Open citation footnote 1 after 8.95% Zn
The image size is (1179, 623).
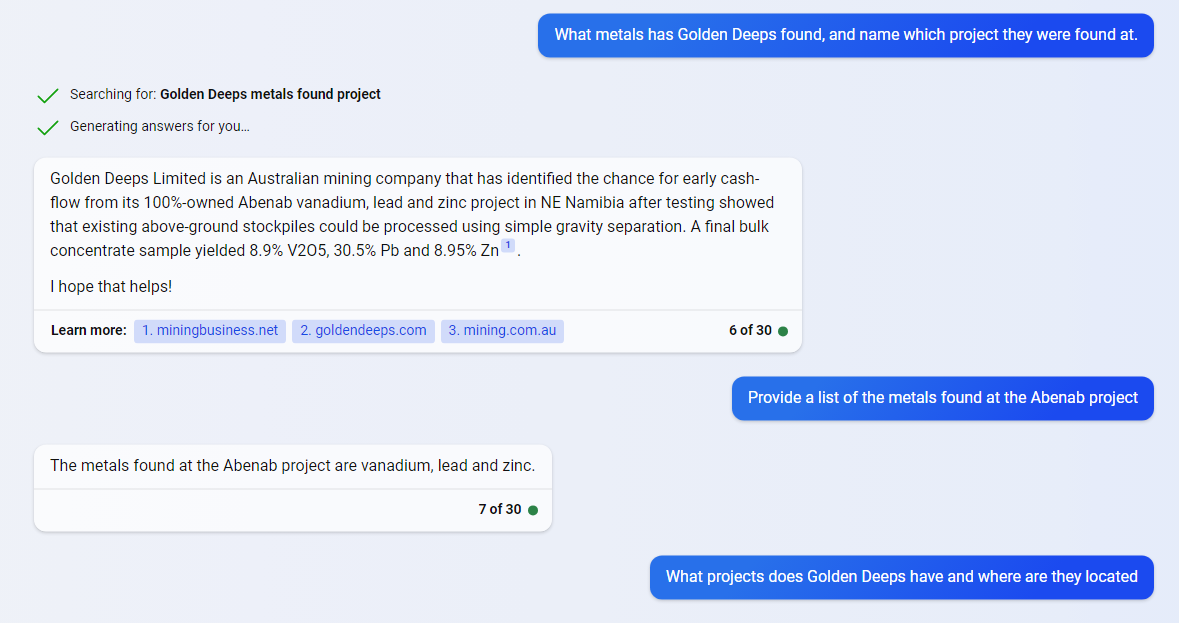[508, 246]
